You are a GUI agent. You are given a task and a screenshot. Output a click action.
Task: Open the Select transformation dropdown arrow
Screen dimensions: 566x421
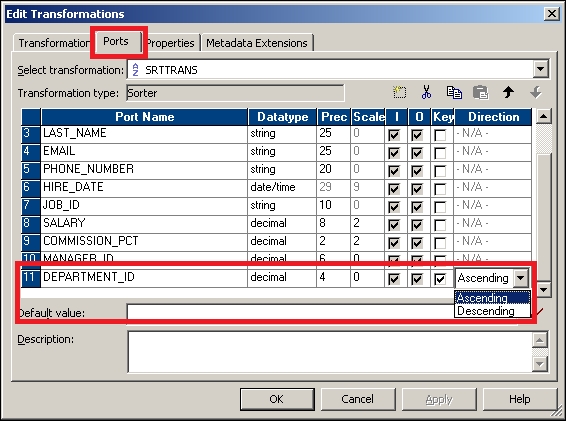click(540, 69)
